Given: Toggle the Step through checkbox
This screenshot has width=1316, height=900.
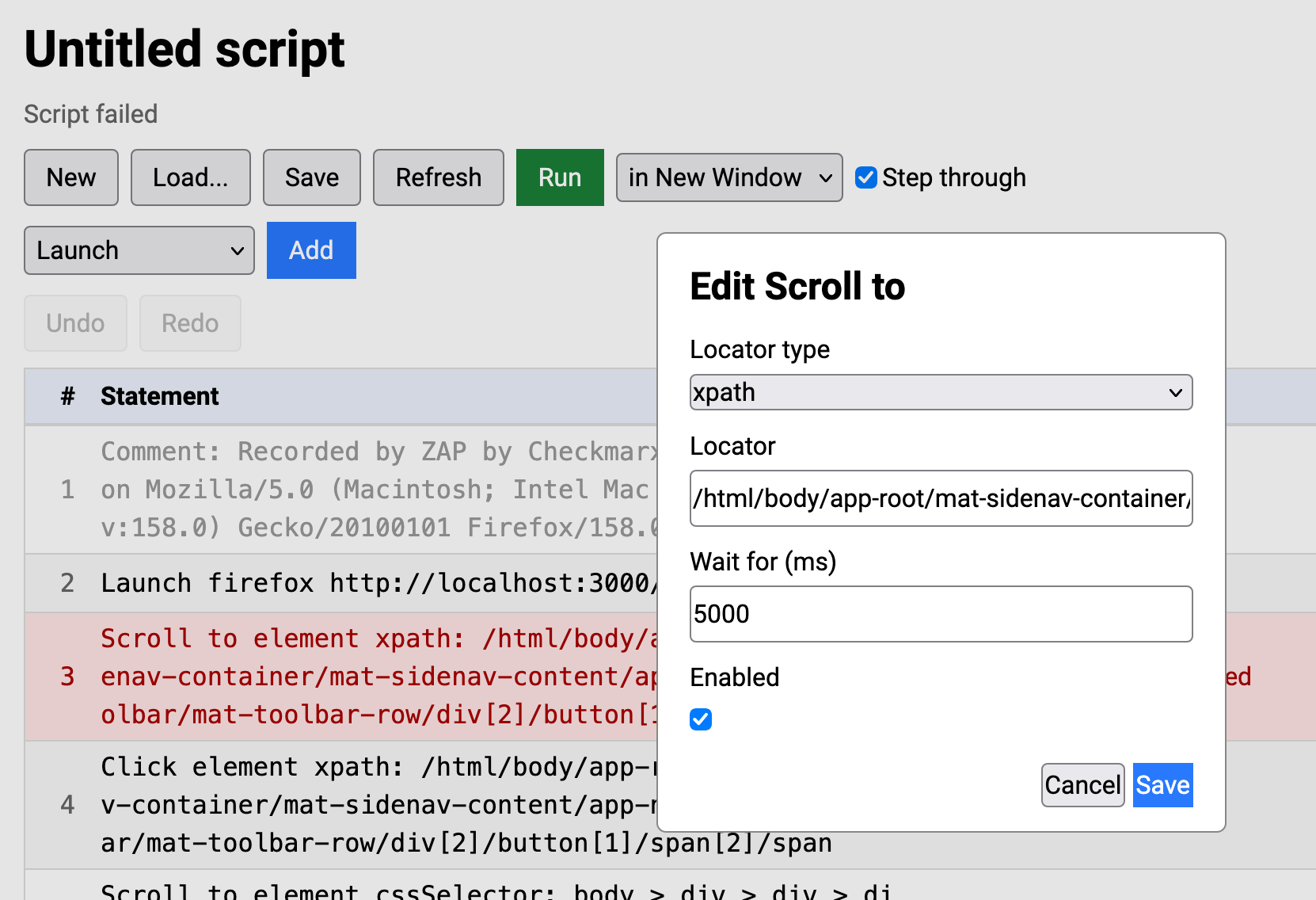Looking at the screenshot, I should (866, 177).
